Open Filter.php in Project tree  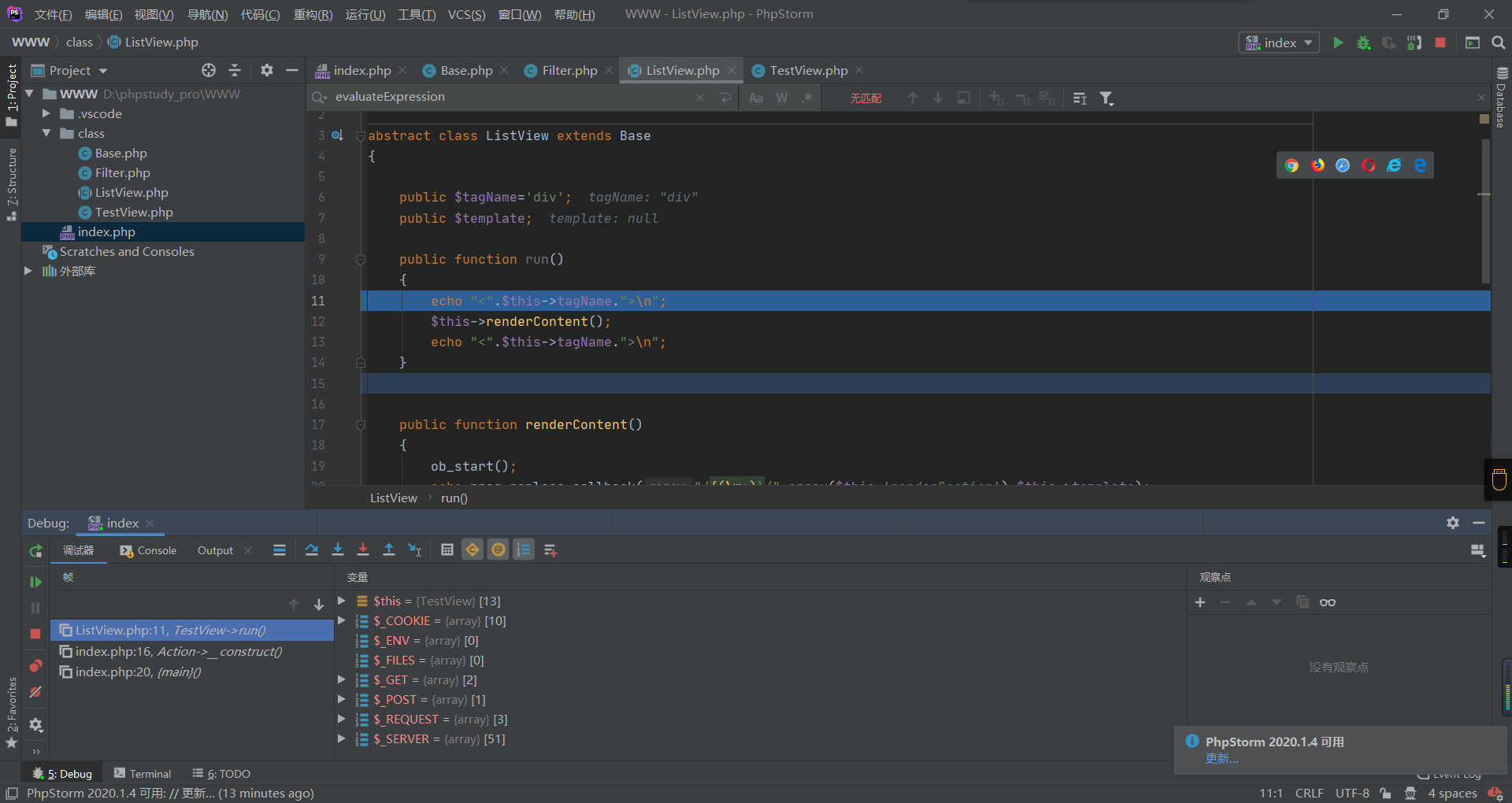pyautogui.click(x=122, y=172)
